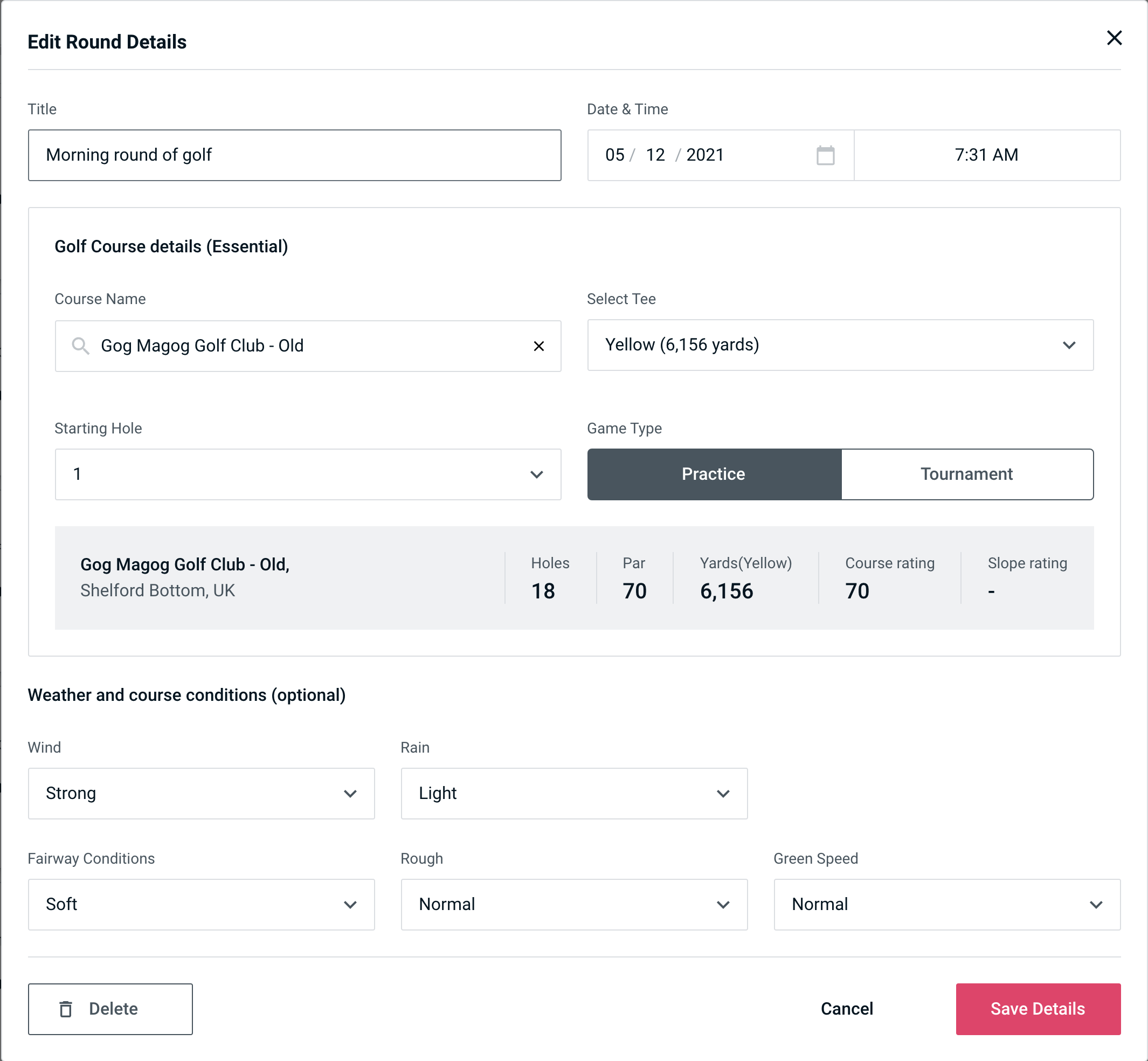
Task: Click Save Details button
Action: (1037, 1009)
